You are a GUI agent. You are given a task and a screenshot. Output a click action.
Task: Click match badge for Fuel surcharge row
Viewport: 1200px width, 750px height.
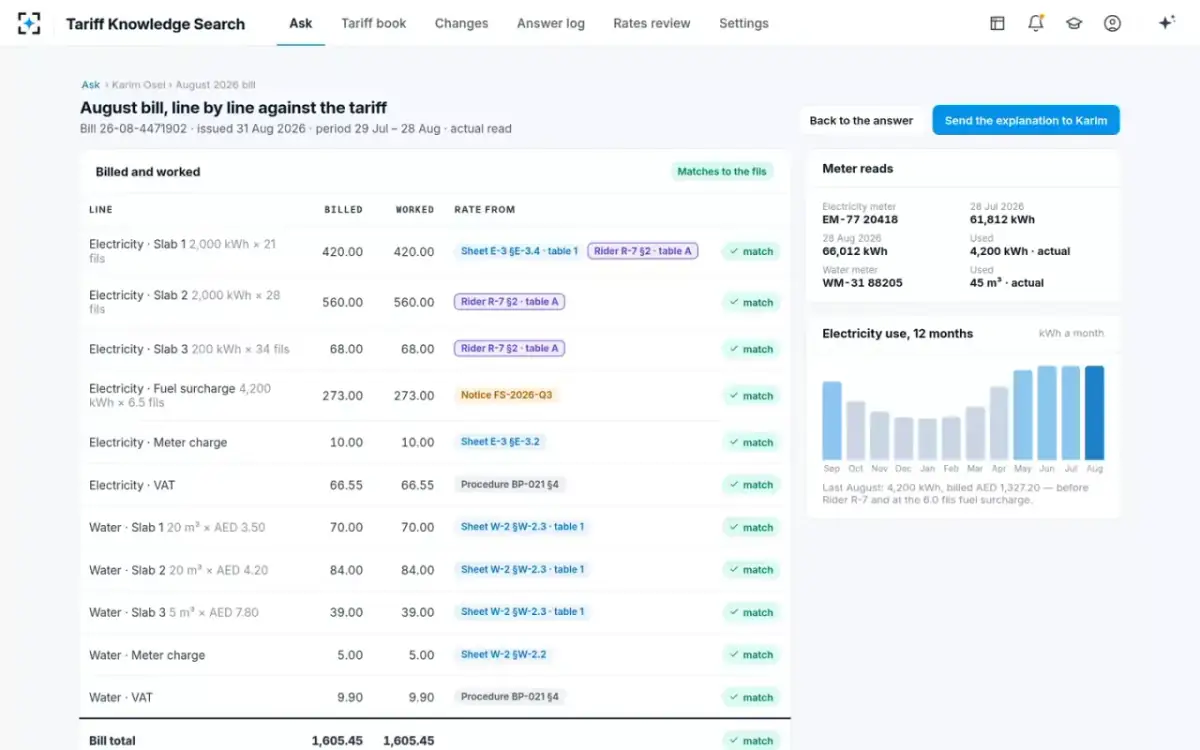tap(751, 396)
